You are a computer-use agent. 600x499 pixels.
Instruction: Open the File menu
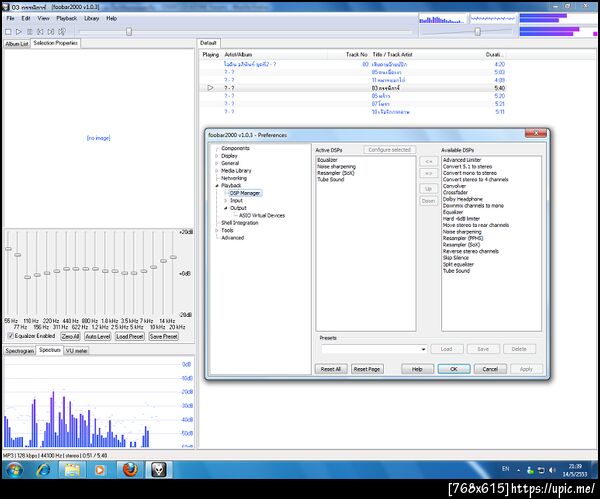pos(10,18)
